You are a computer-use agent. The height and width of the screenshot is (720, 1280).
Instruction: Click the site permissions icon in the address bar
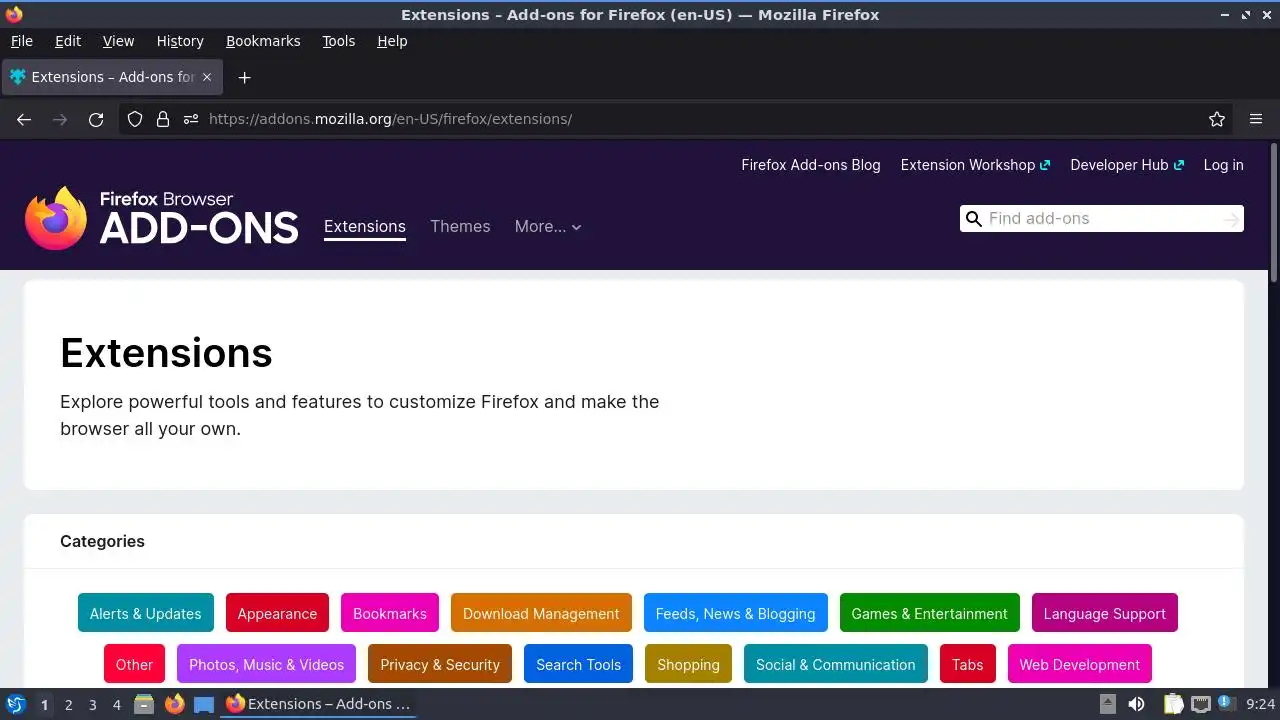click(x=191, y=119)
